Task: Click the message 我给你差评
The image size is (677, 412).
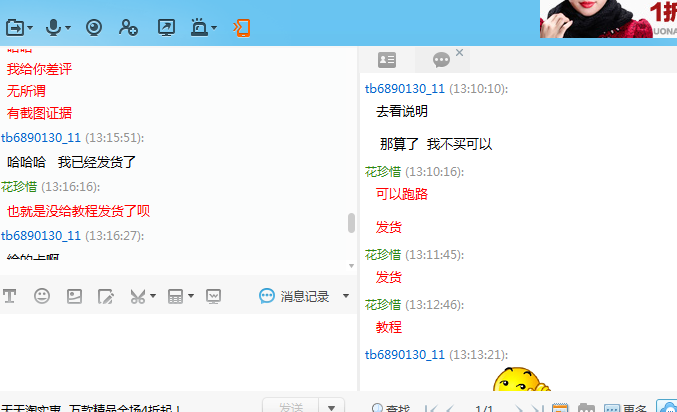Action: point(39,69)
